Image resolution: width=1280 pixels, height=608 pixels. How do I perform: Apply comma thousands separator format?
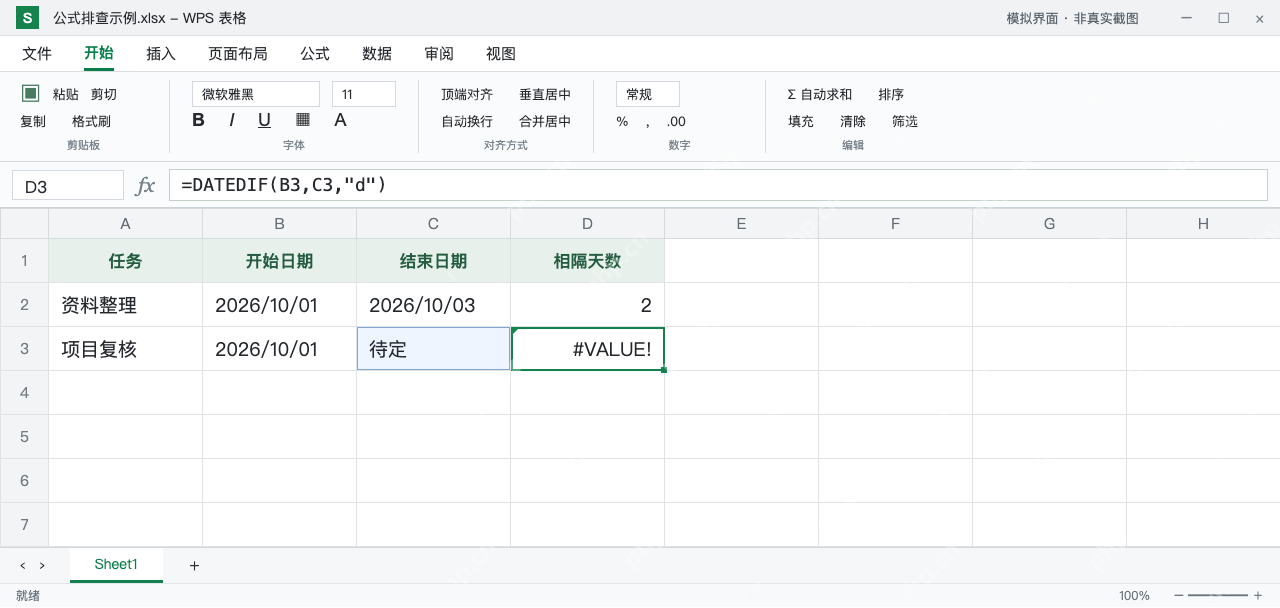coord(647,122)
